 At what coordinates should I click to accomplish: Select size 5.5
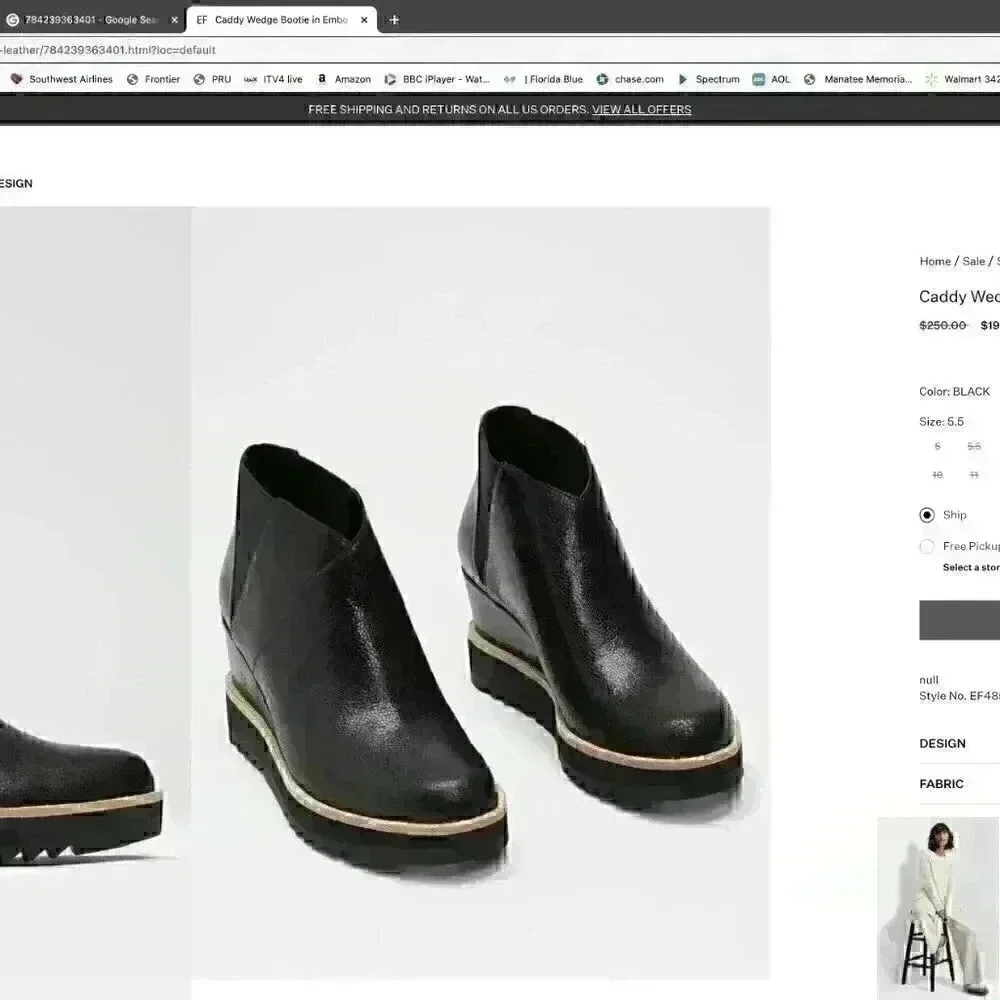click(x=973, y=446)
